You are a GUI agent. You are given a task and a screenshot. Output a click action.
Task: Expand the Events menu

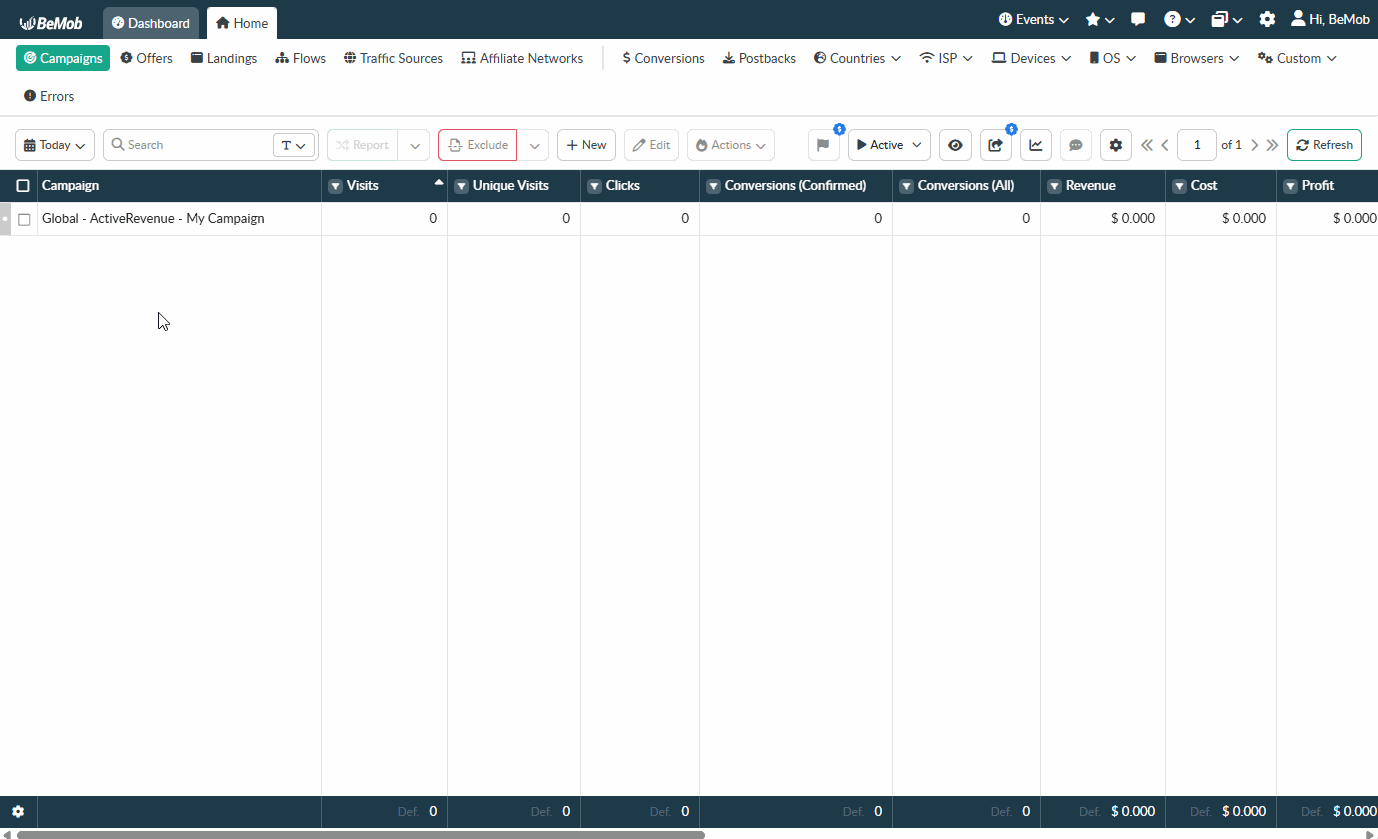tap(1034, 20)
